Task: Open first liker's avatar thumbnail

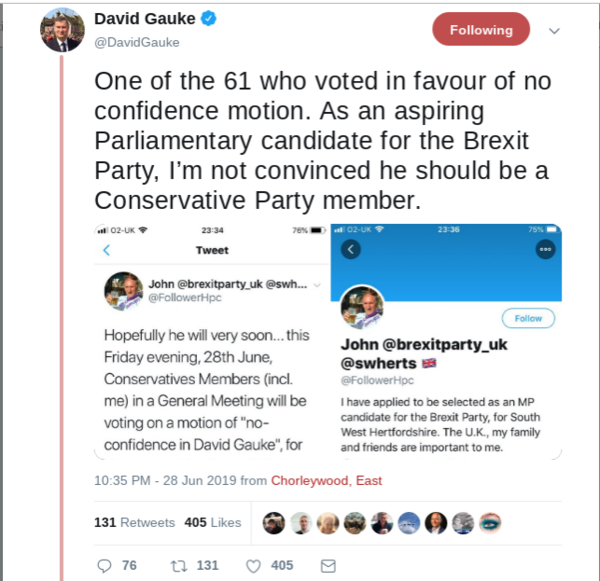Action: [x=274, y=522]
